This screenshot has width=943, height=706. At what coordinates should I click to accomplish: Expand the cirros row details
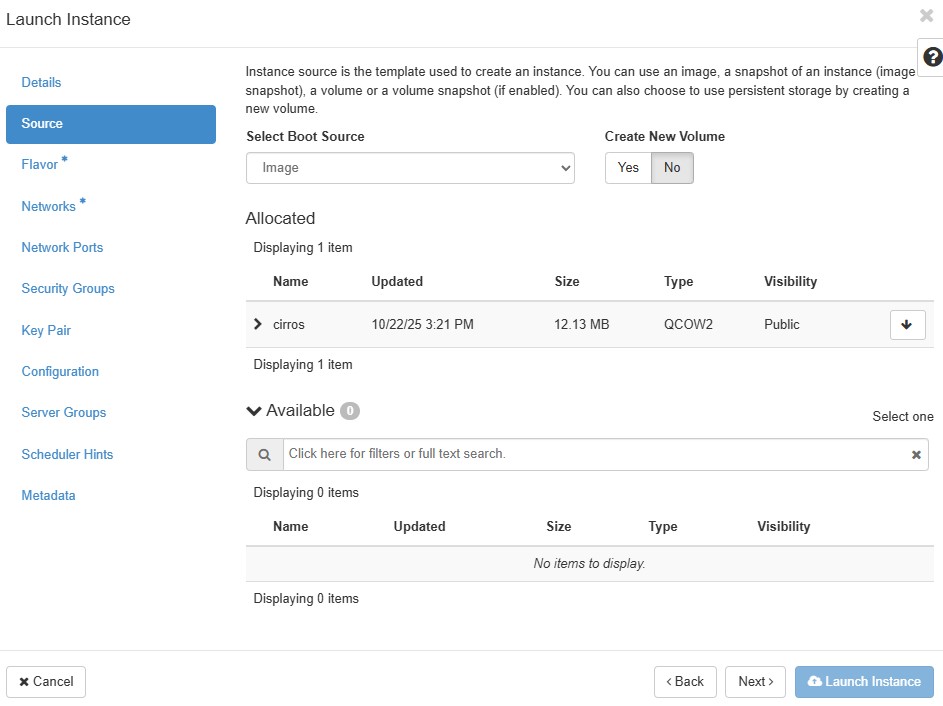tap(258, 324)
